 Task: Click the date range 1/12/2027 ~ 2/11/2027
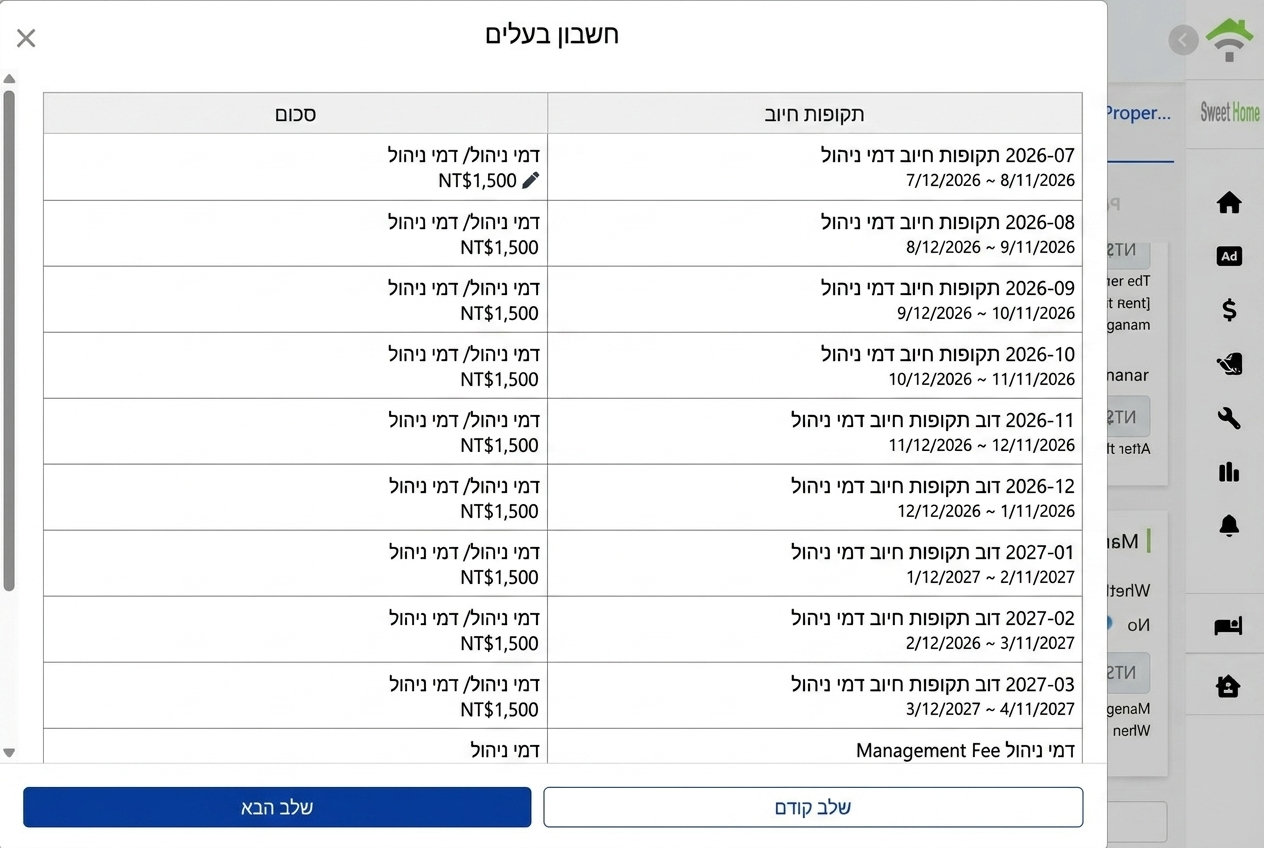pos(991,577)
